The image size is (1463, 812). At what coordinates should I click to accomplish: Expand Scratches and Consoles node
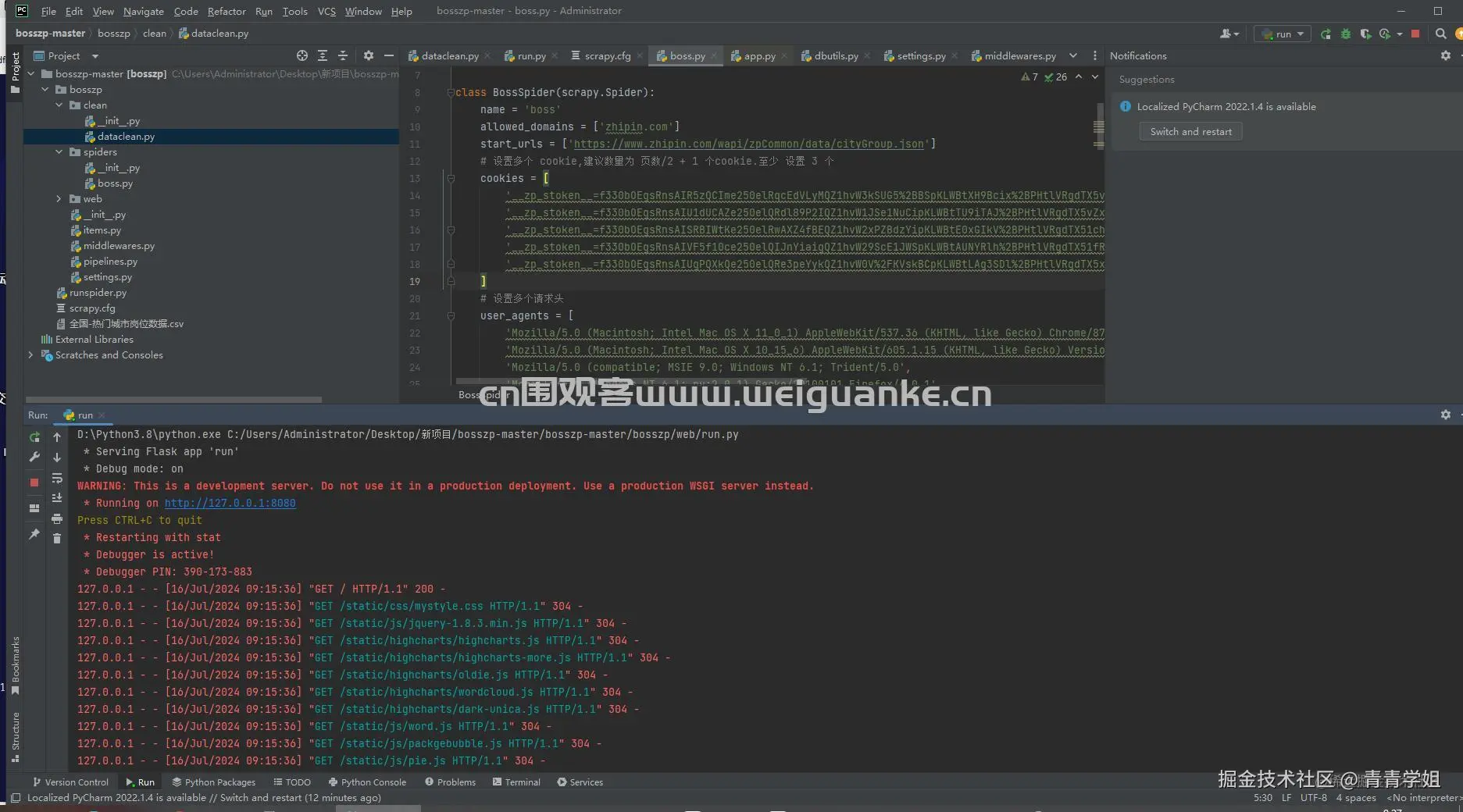tap(31, 355)
